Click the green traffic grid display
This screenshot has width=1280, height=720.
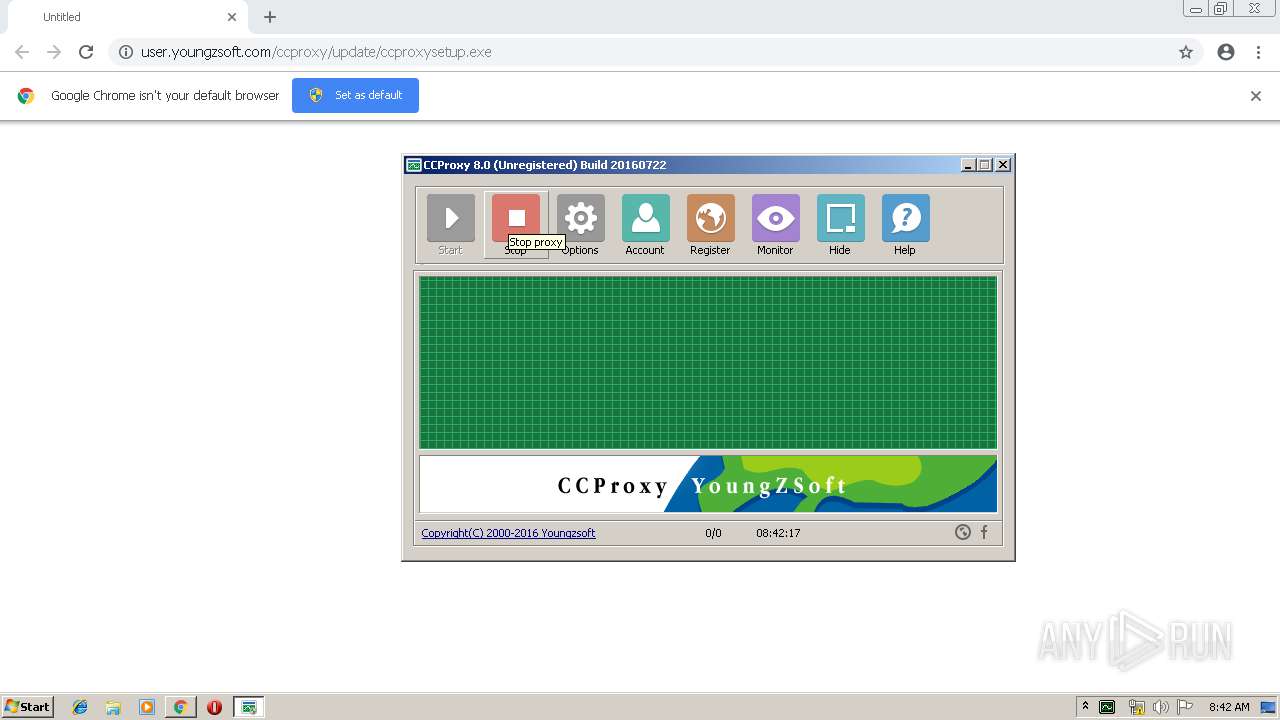[x=708, y=362]
